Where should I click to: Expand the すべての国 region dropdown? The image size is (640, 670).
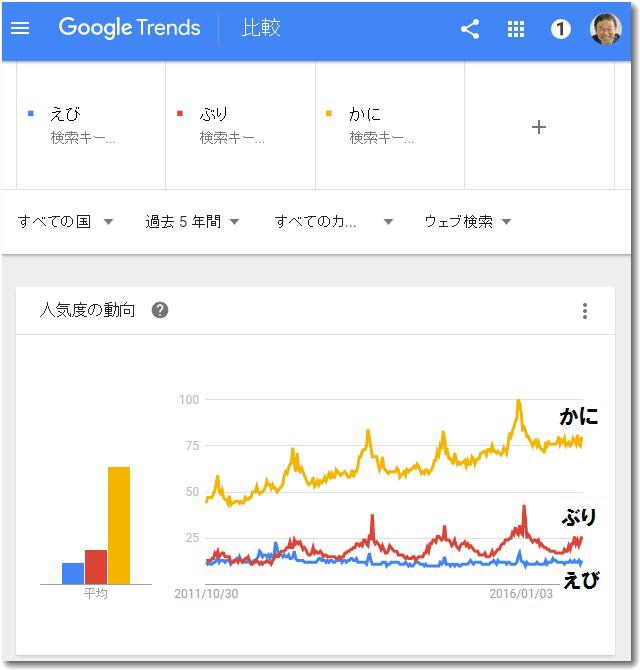(x=66, y=221)
